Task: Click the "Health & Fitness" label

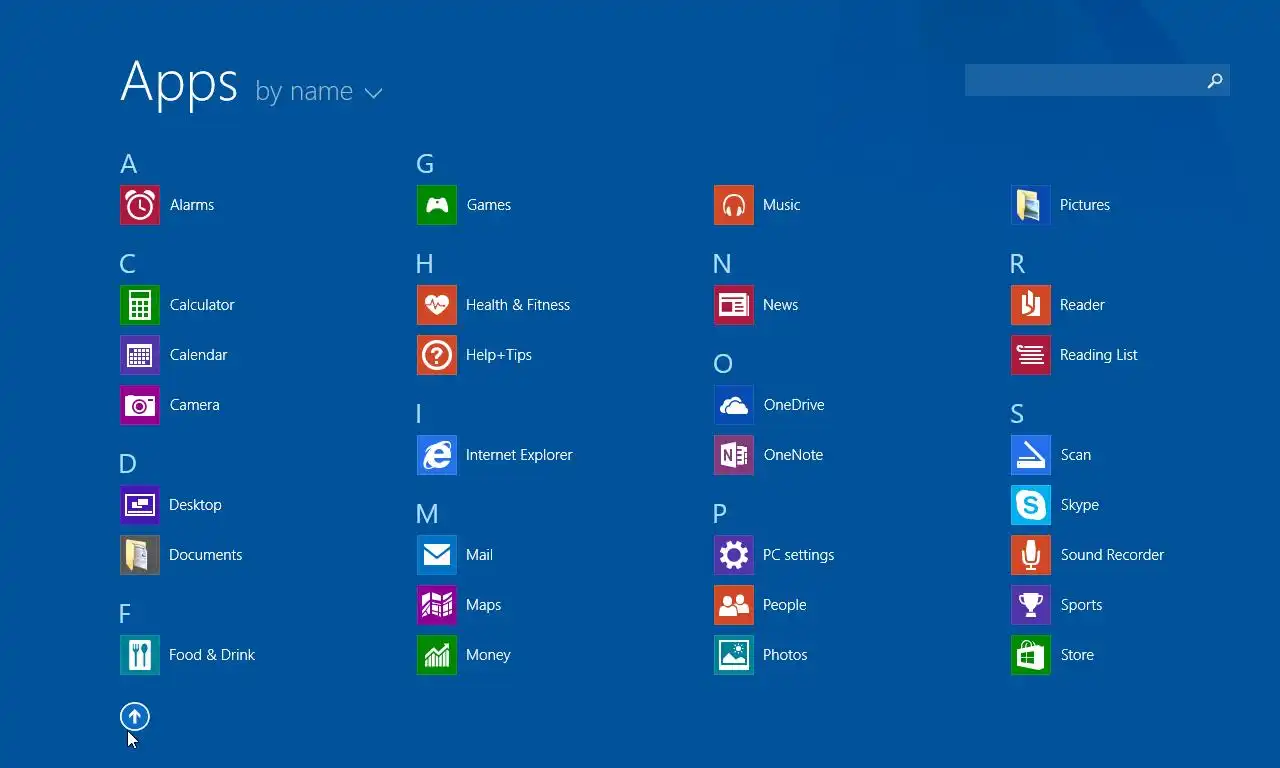Action: 518,305
